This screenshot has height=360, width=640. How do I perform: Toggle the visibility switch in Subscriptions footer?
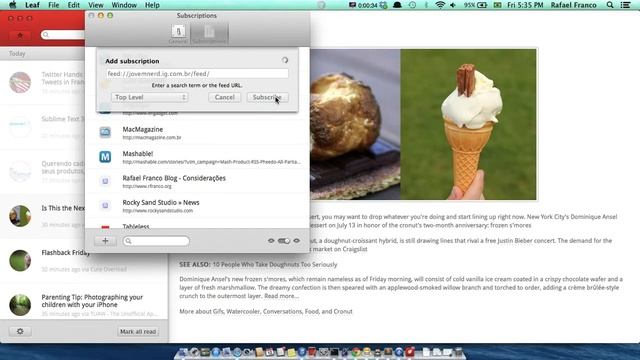pyautogui.click(x=284, y=241)
